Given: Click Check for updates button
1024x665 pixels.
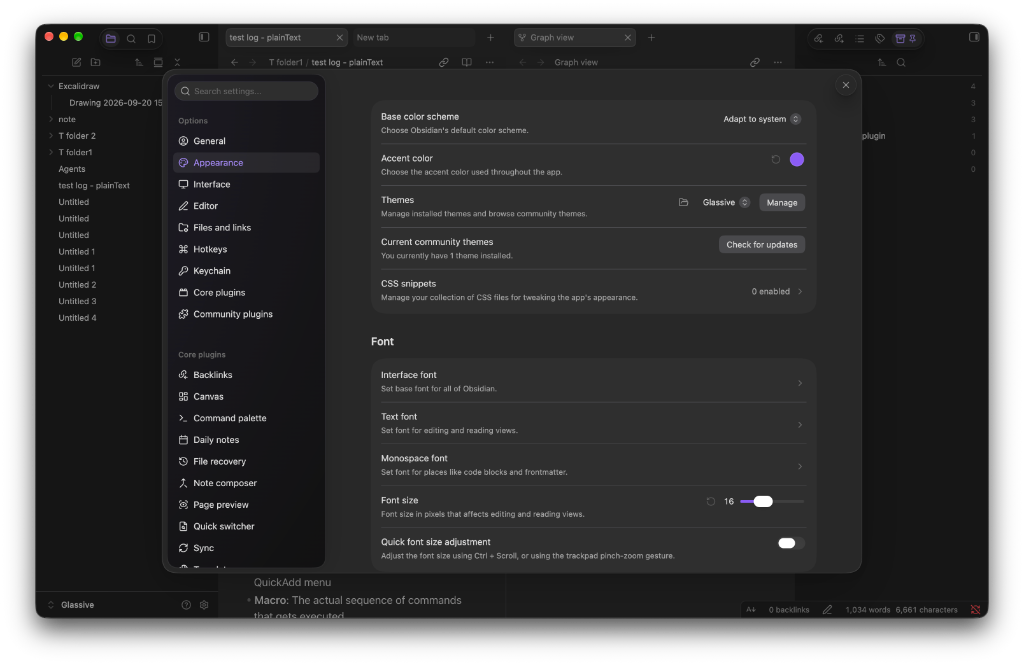Looking at the screenshot, I should coord(761,244).
